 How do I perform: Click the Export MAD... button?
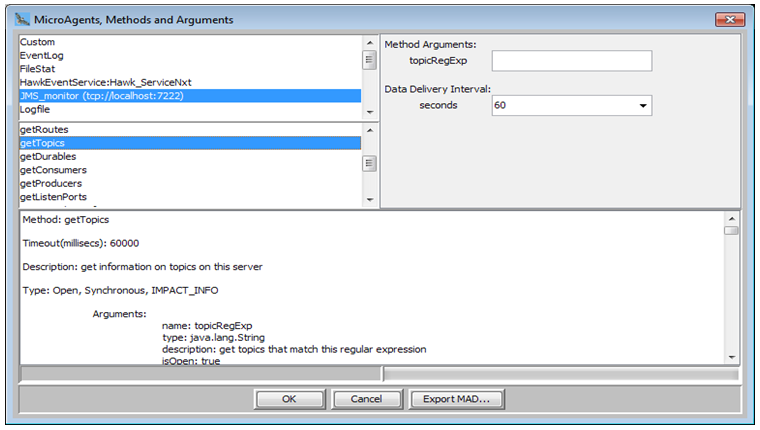(x=456, y=399)
